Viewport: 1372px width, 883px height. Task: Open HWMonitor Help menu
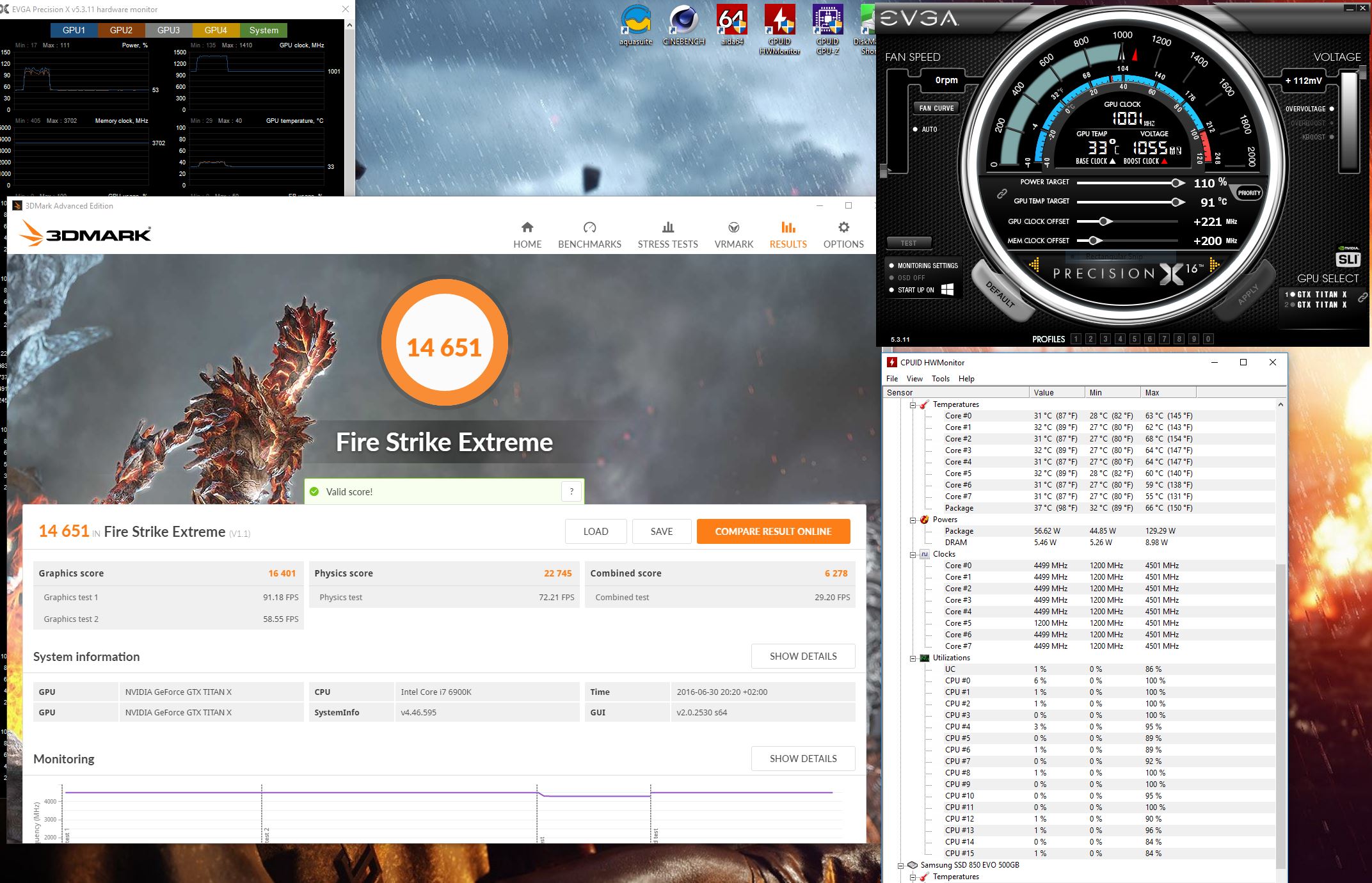(x=966, y=379)
